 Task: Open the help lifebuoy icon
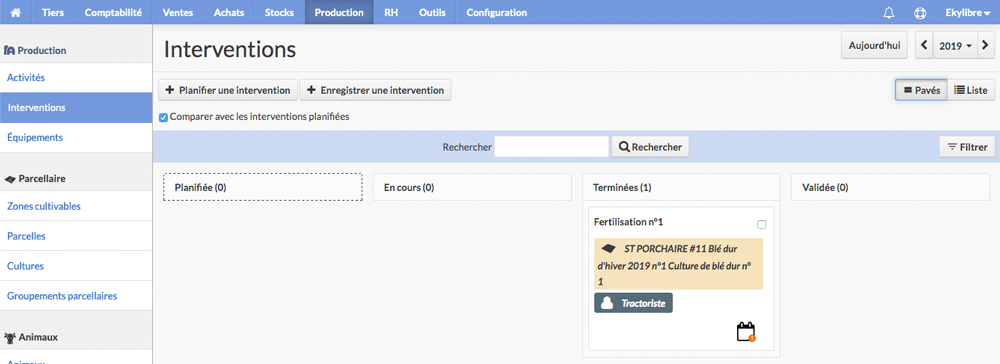point(920,12)
